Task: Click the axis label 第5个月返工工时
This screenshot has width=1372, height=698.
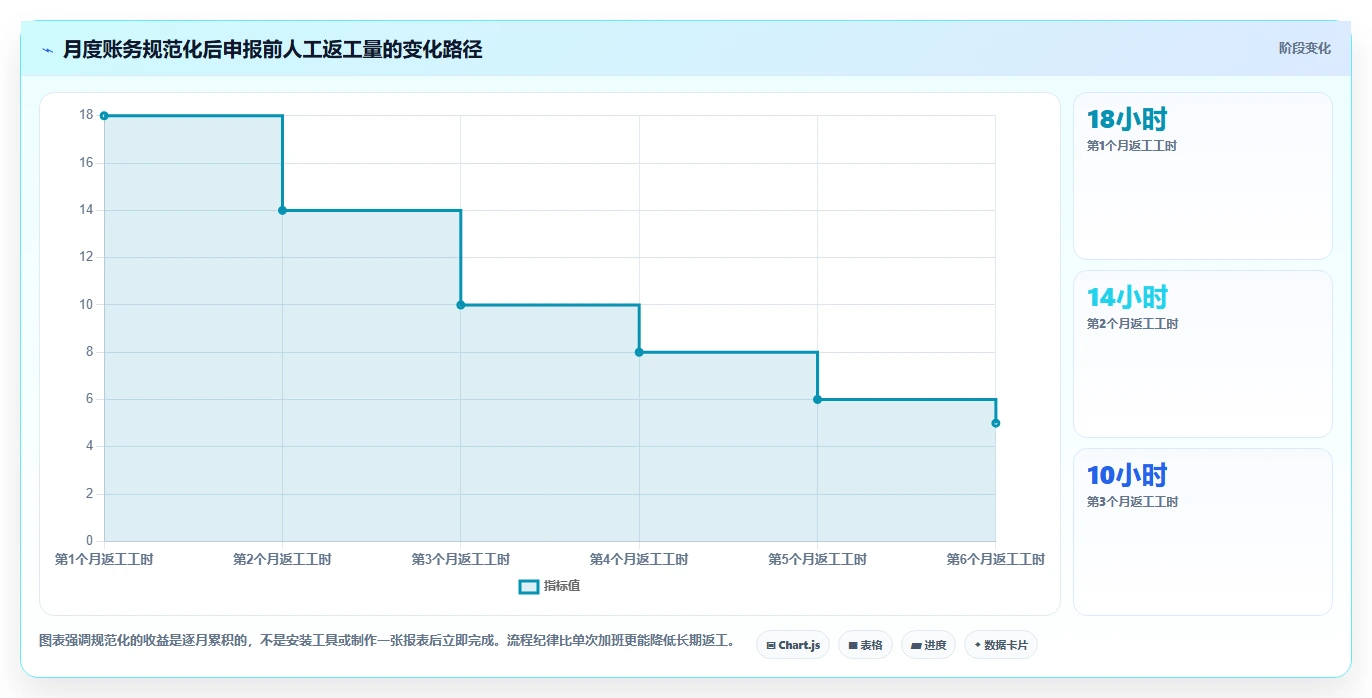Action: [x=817, y=560]
